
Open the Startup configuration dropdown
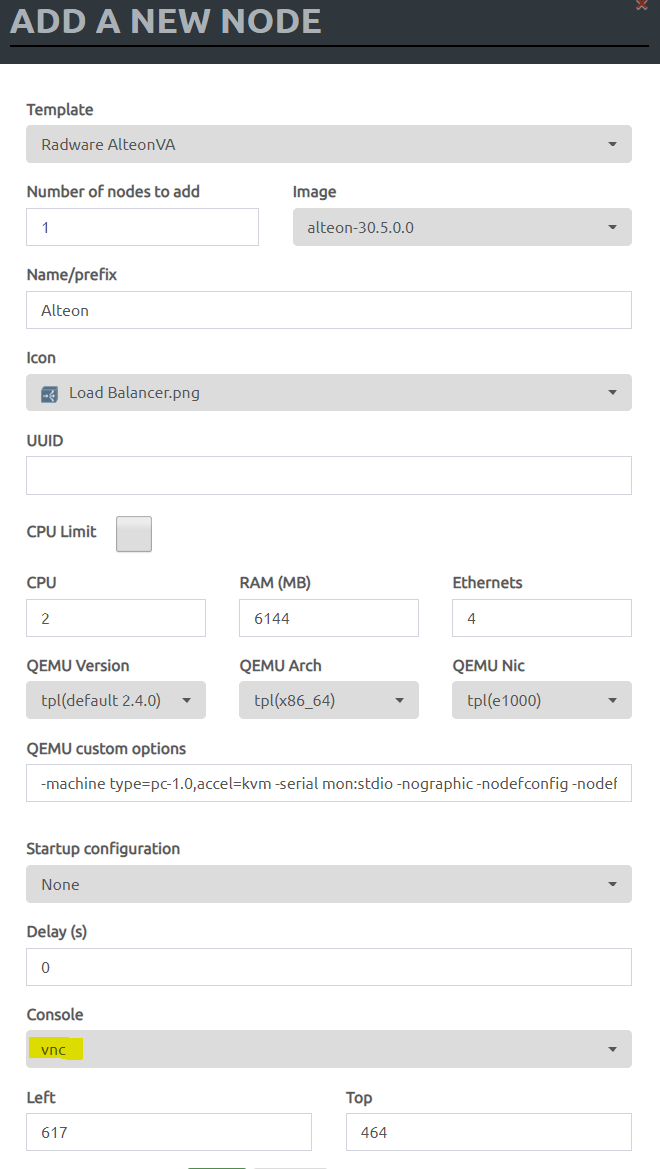pyautogui.click(x=329, y=883)
